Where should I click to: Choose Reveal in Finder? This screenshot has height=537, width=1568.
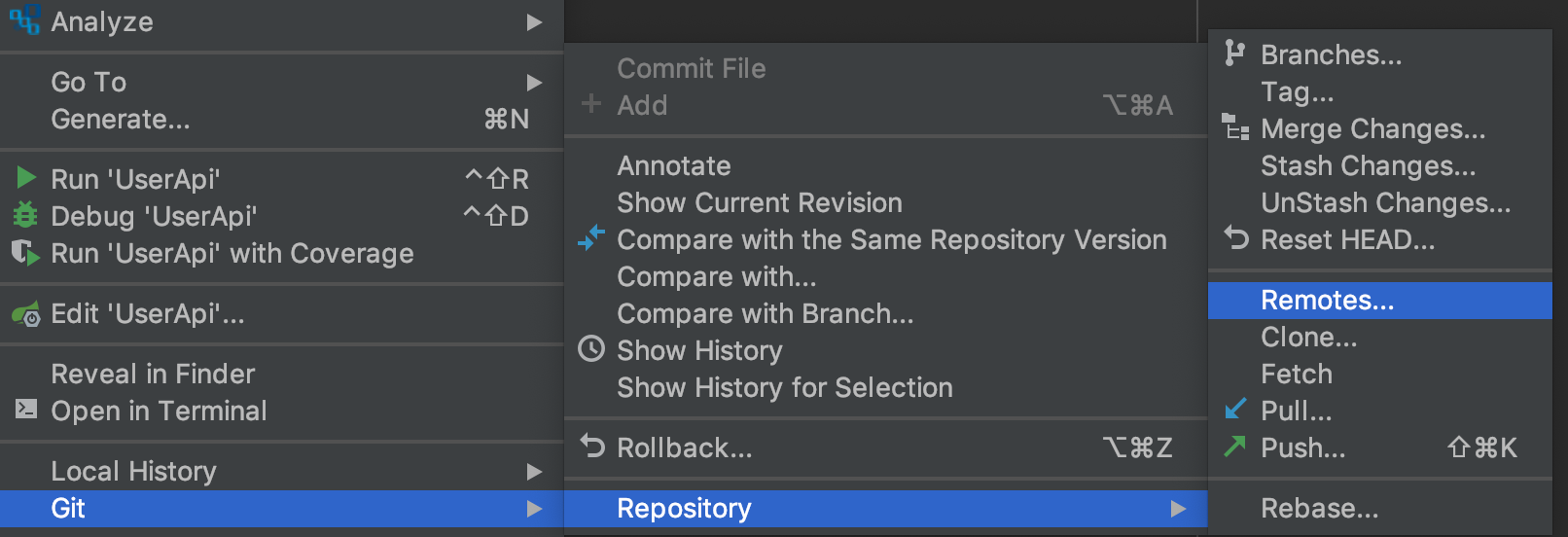coord(153,374)
